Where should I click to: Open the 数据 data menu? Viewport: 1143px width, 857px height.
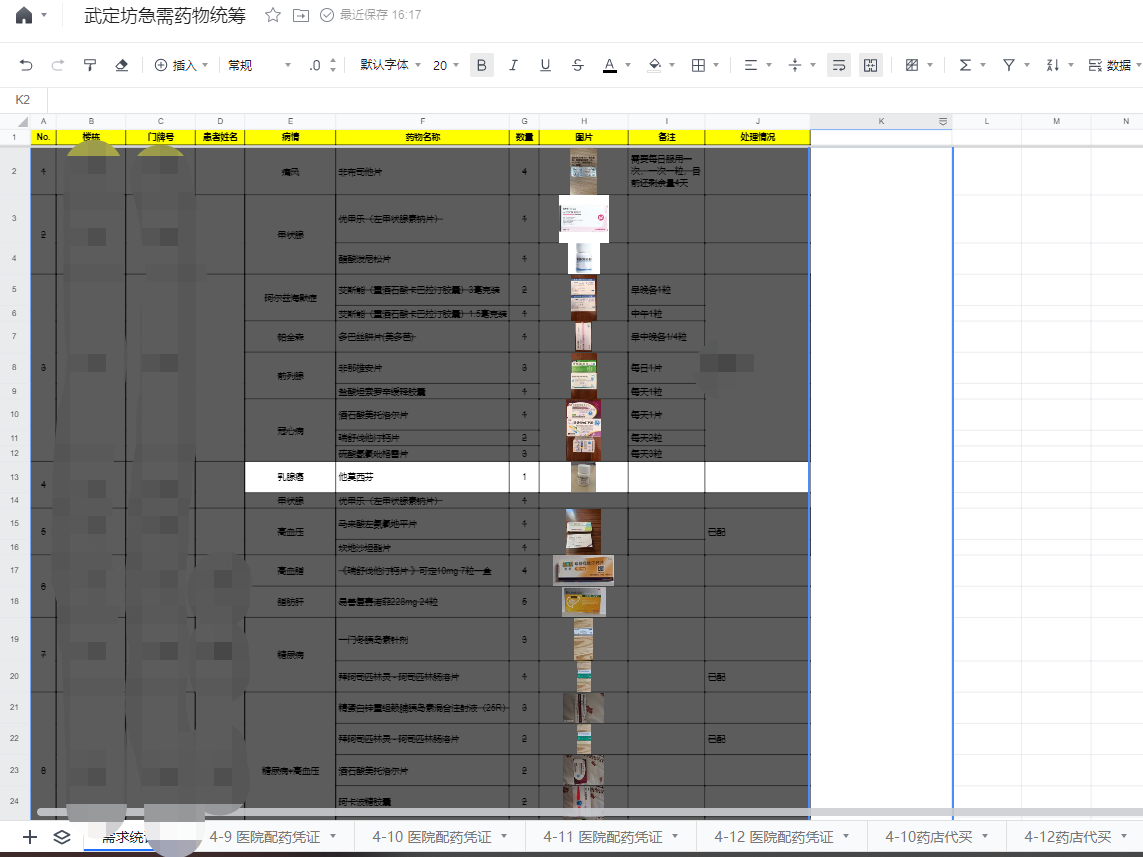(1114, 66)
